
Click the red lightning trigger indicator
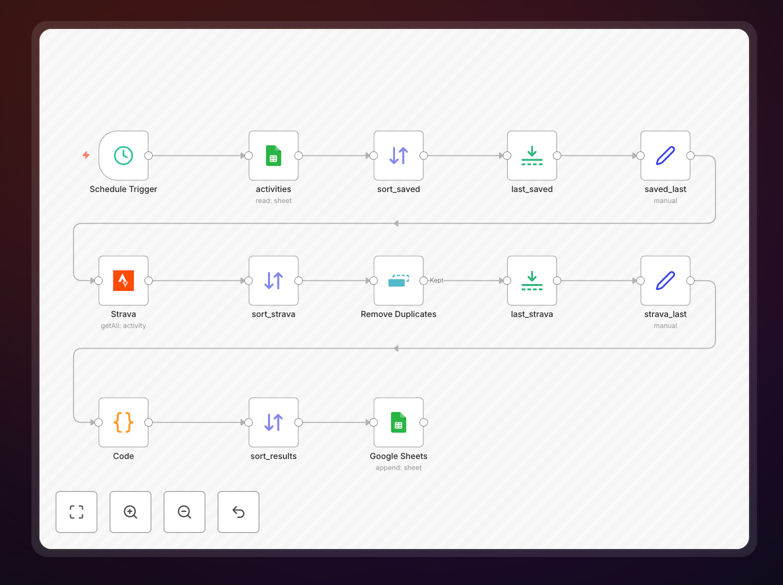[86, 155]
